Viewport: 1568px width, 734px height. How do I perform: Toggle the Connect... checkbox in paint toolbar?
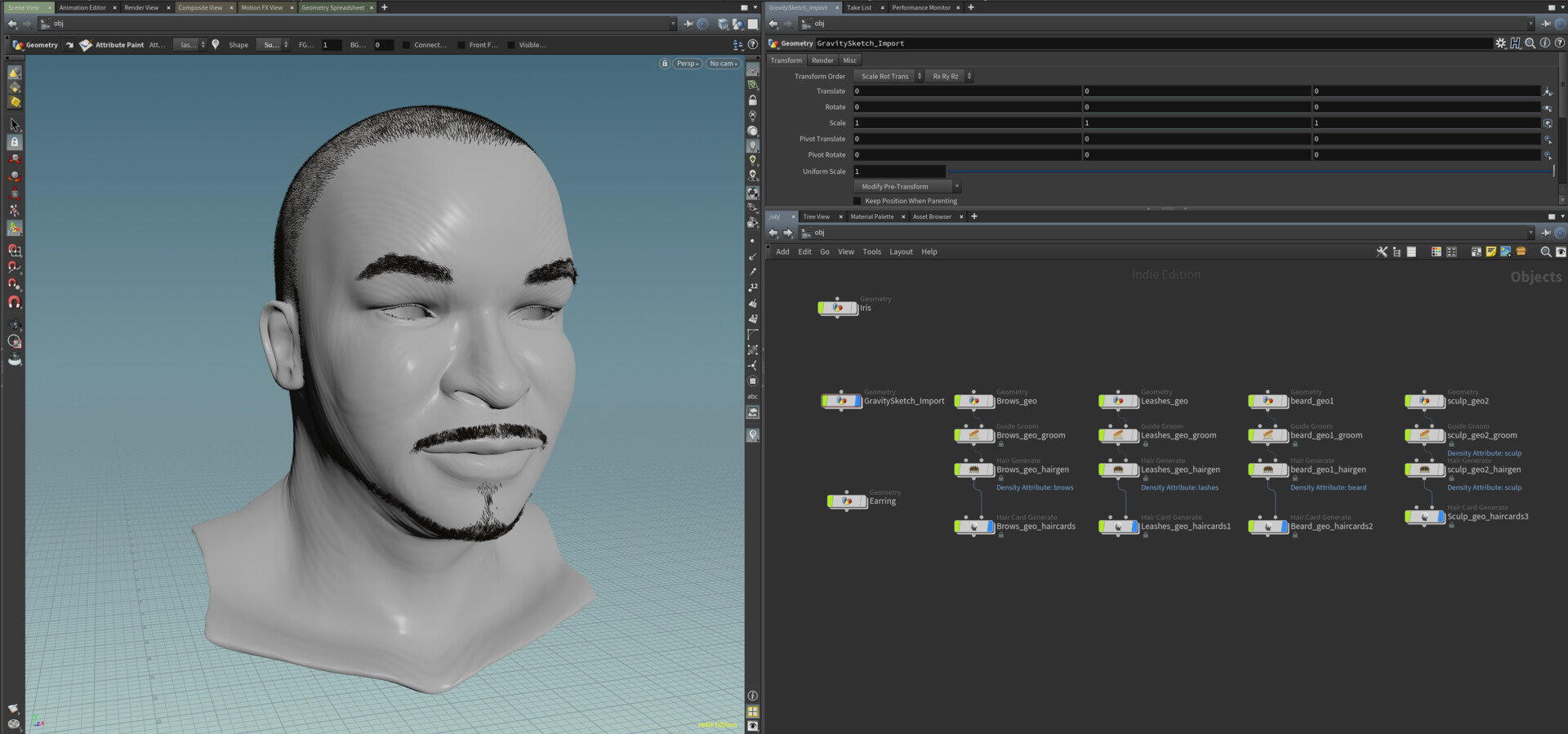pos(406,45)
